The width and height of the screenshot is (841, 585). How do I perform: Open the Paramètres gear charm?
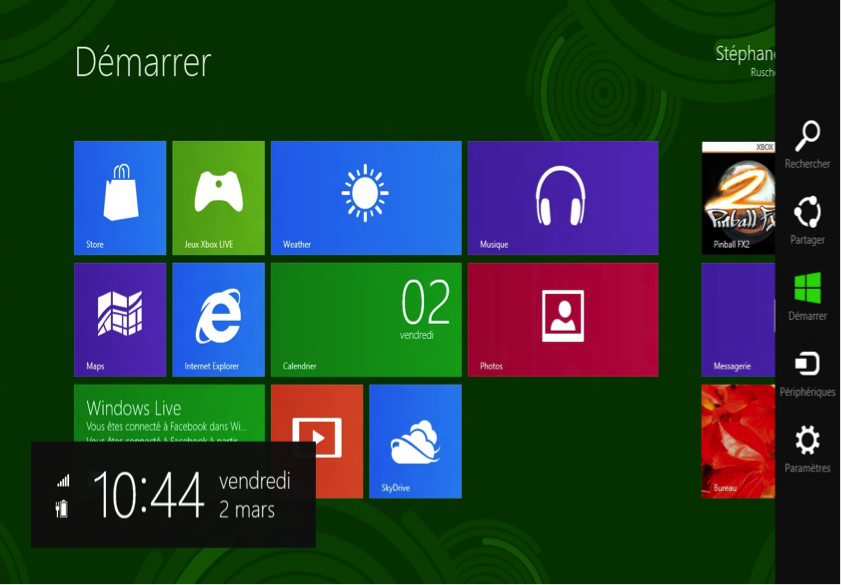coord(807,448)
